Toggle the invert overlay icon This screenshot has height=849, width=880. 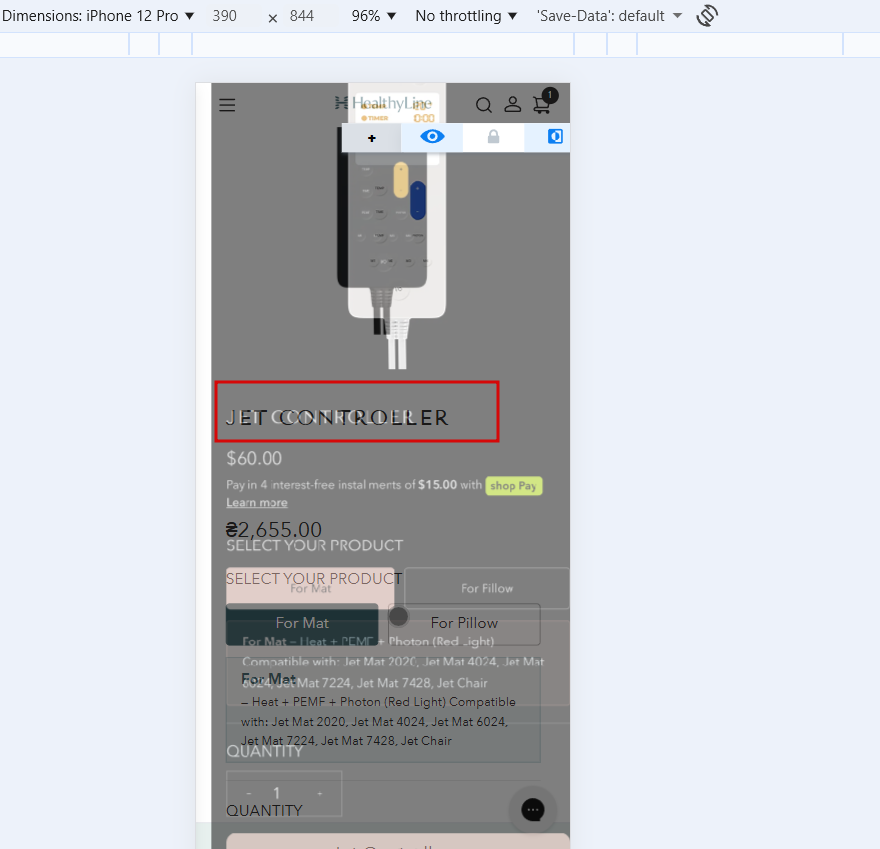click(x=554, y=136)
